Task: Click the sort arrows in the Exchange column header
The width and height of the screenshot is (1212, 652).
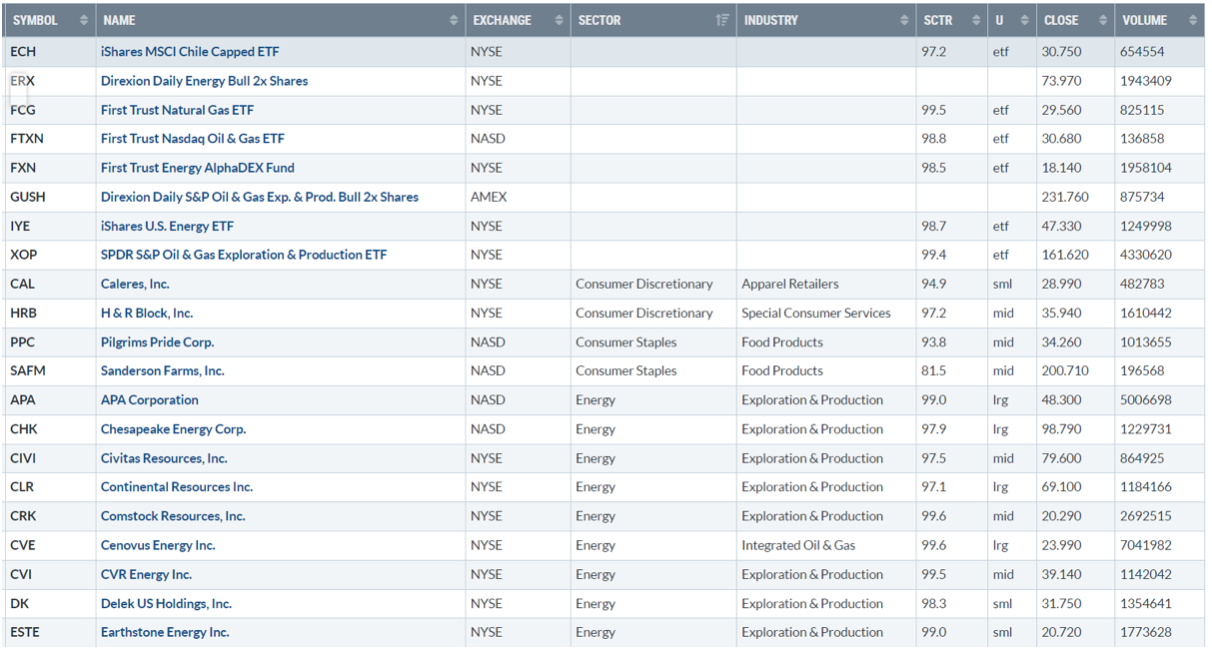Action: point(559,20)
